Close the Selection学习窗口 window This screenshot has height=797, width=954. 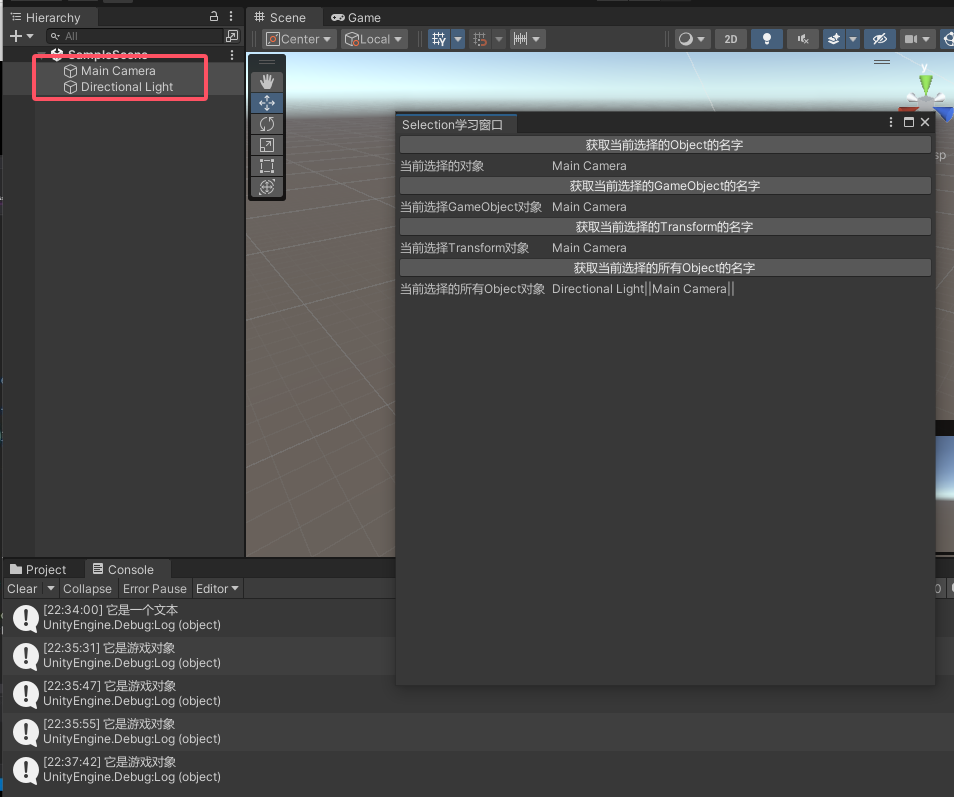(925, 122)
